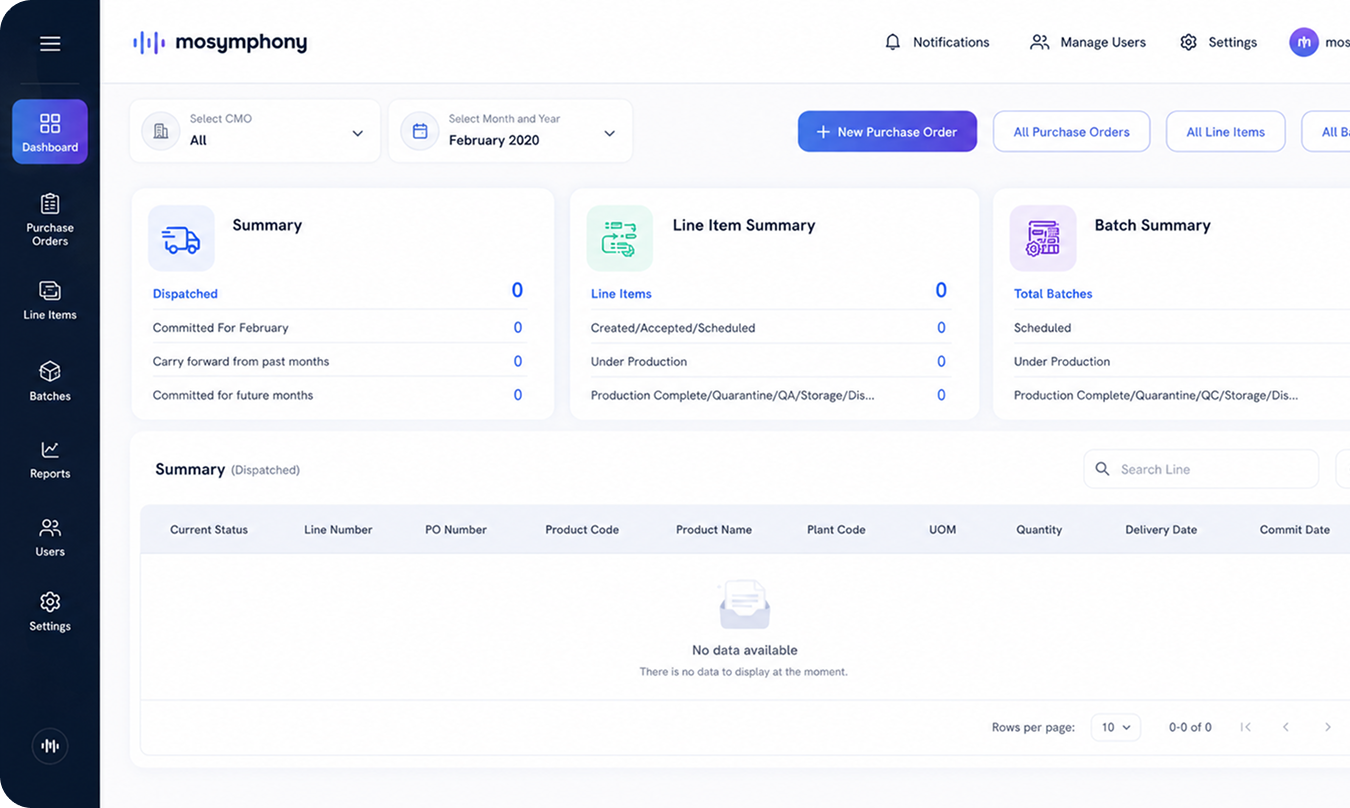Click Created/Accepted/Scheduled row
Viewport: 1350px width, 808px height.
tap(769, 327)
